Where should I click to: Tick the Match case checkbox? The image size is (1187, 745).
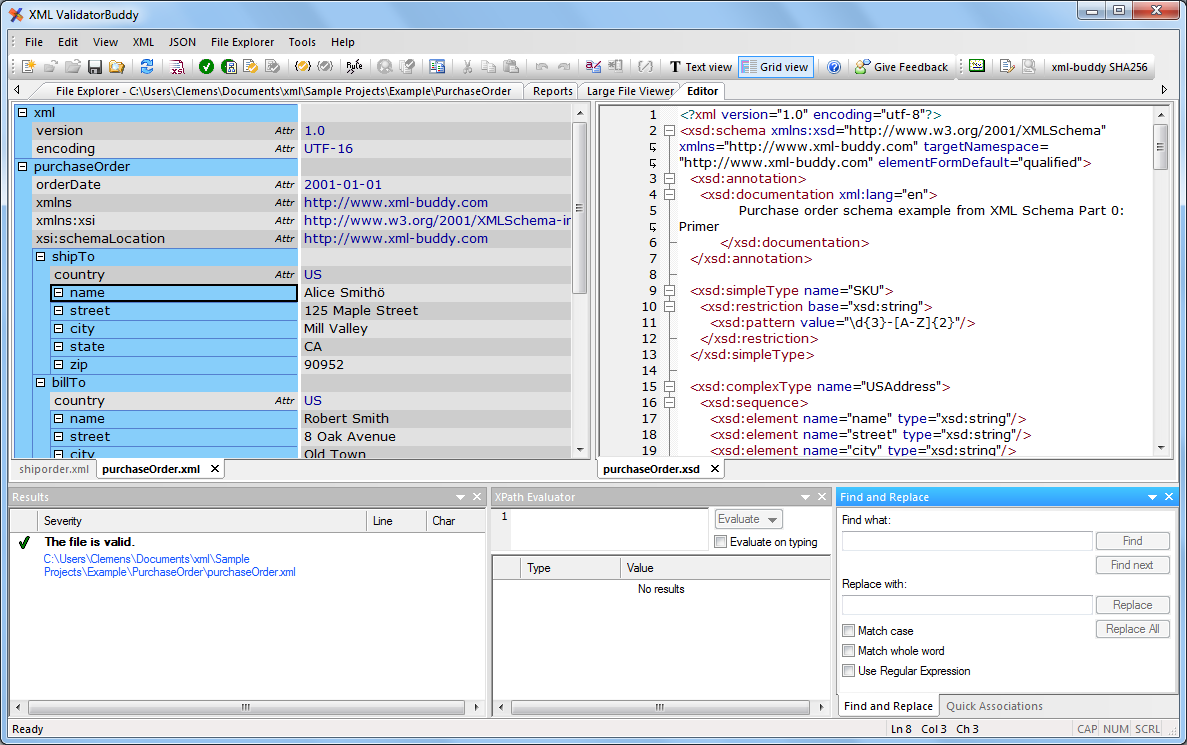pos(849,631)
